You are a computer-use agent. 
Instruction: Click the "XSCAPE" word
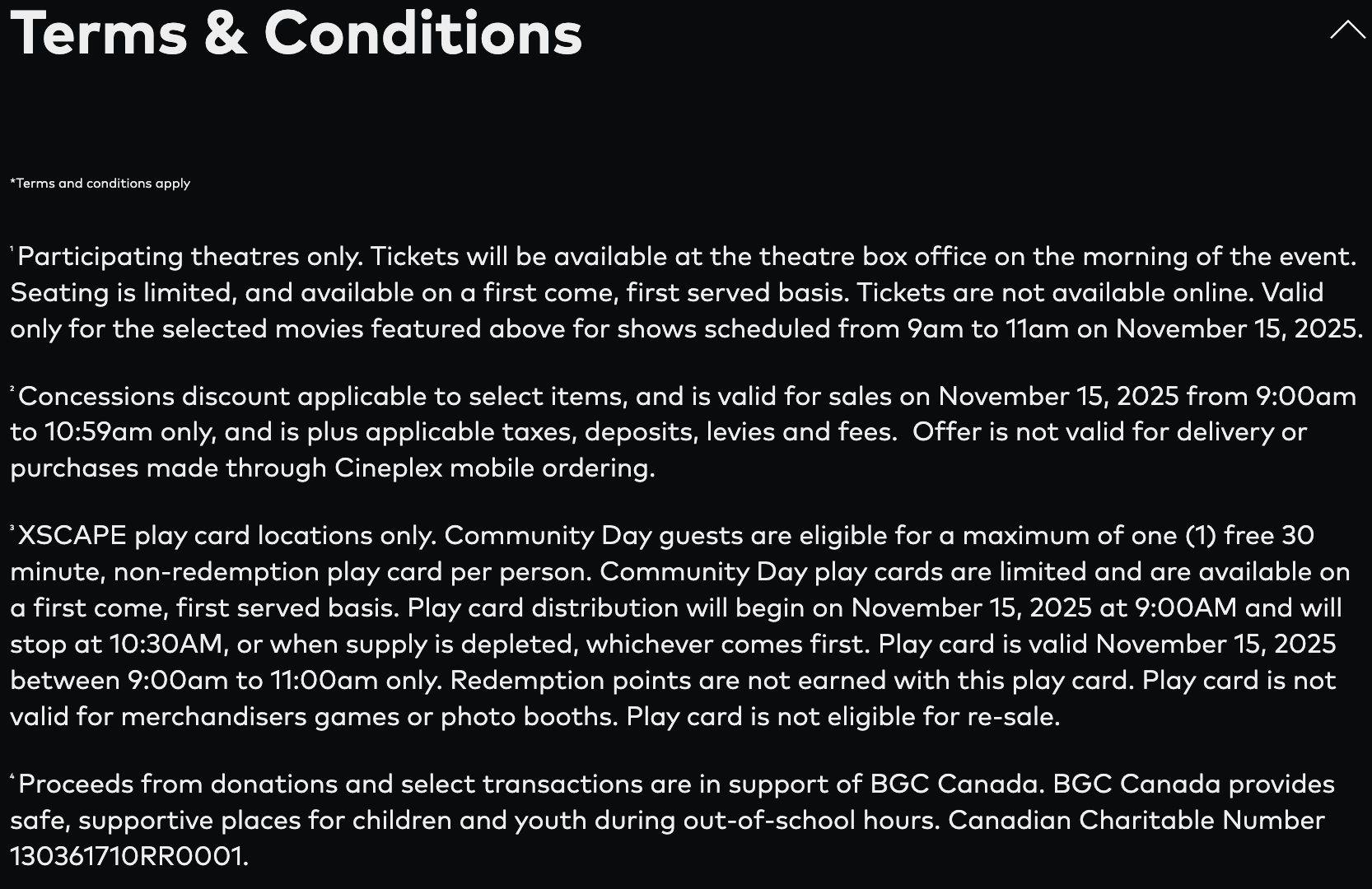(72, 536)
